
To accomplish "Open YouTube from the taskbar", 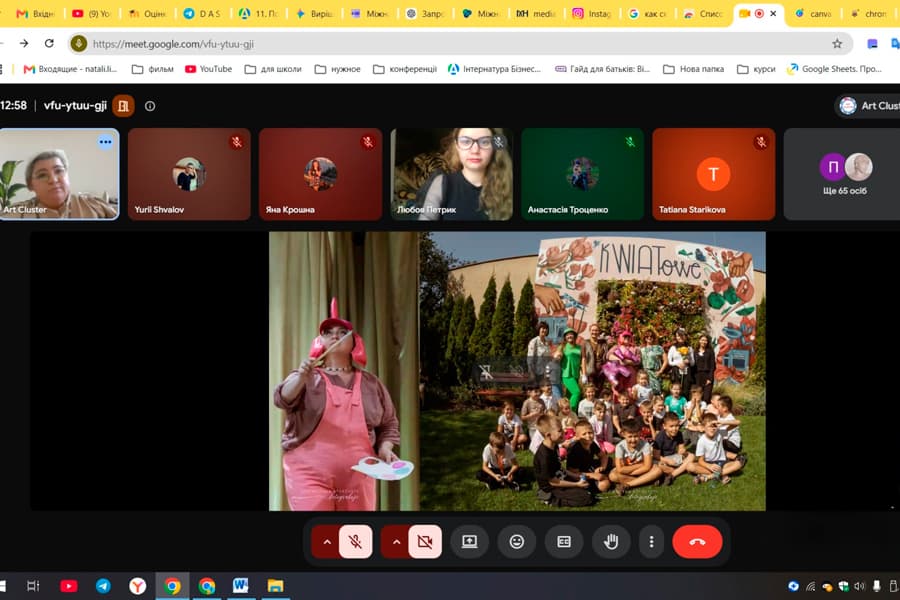I will pos(68,586).
